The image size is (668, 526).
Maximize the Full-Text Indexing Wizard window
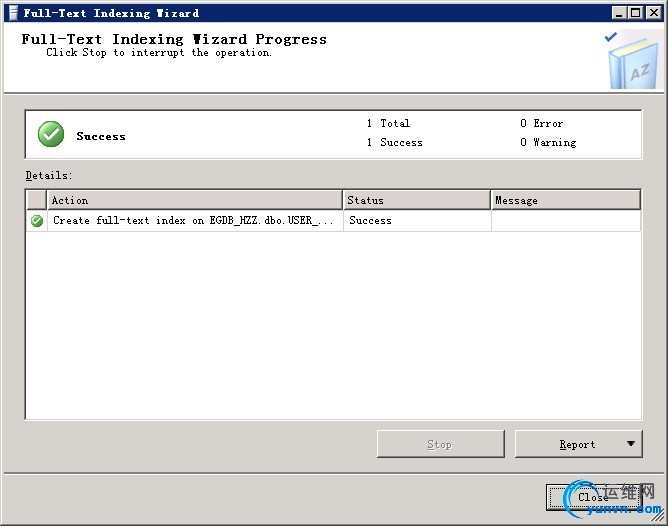[x=635, y=13]
